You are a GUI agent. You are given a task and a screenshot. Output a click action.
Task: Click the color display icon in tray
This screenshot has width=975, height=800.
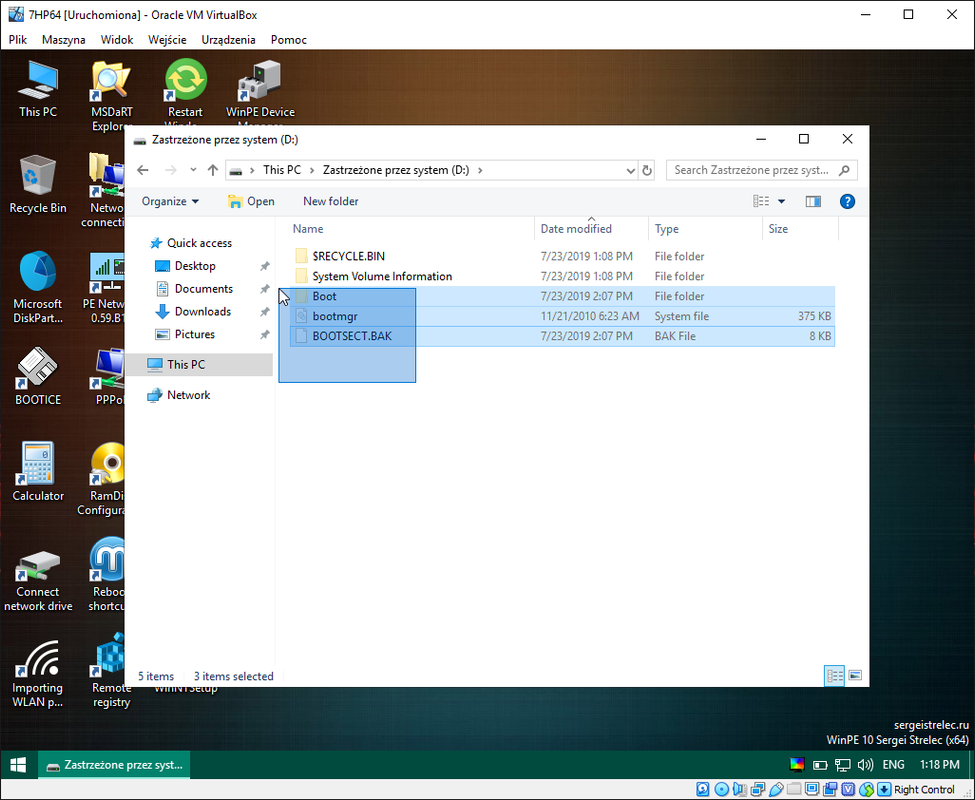(797, 765)
